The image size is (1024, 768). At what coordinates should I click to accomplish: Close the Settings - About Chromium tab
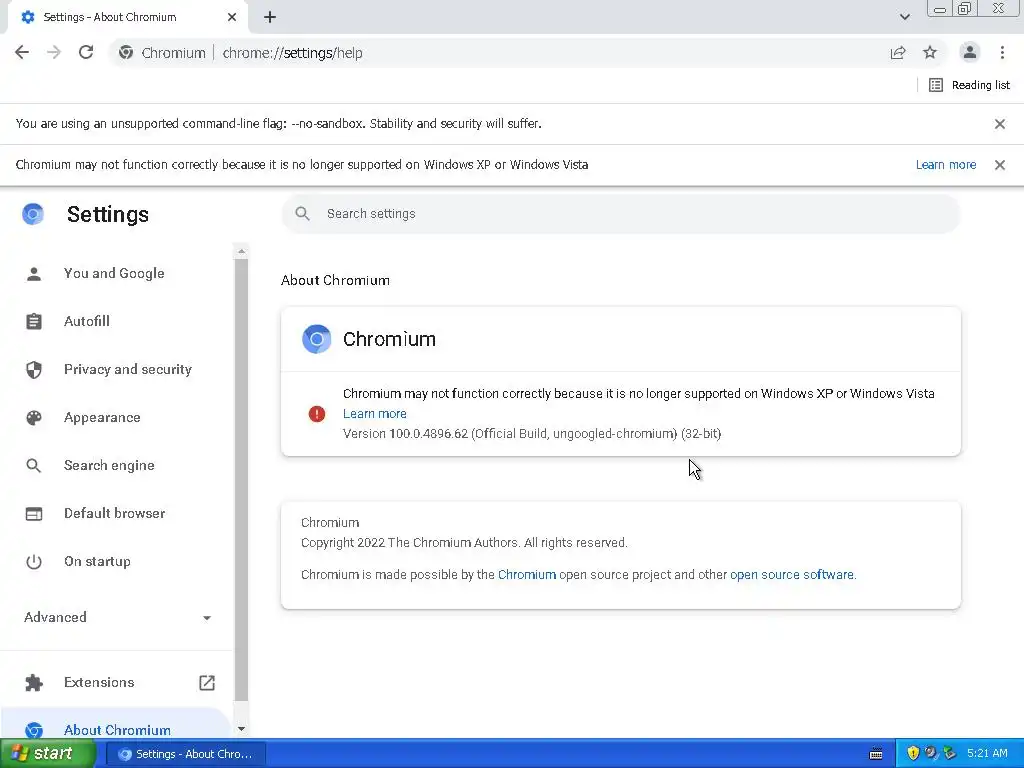pos(232,17)
